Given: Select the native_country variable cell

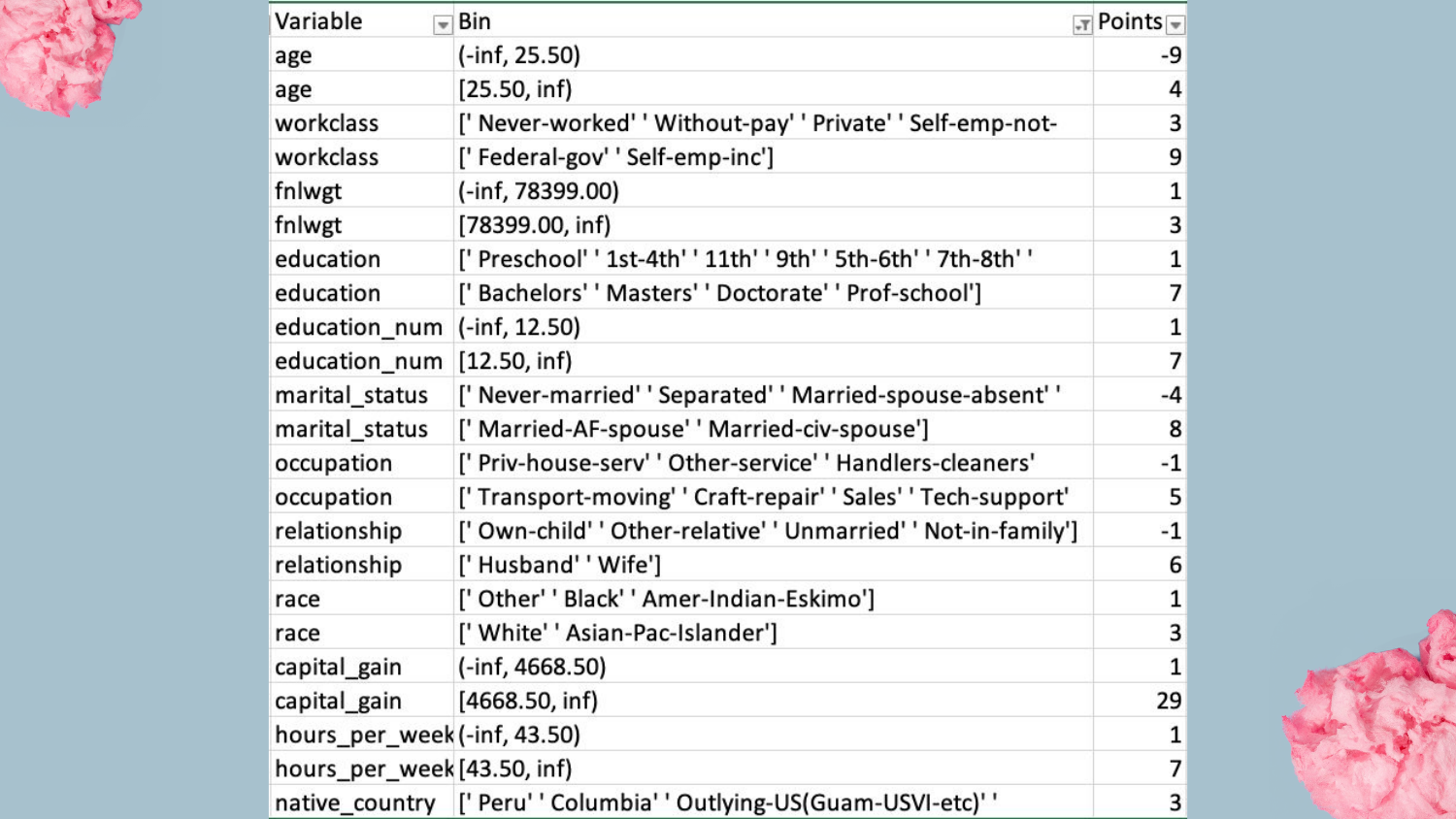Looking at the screenshot, I should 355,803.
